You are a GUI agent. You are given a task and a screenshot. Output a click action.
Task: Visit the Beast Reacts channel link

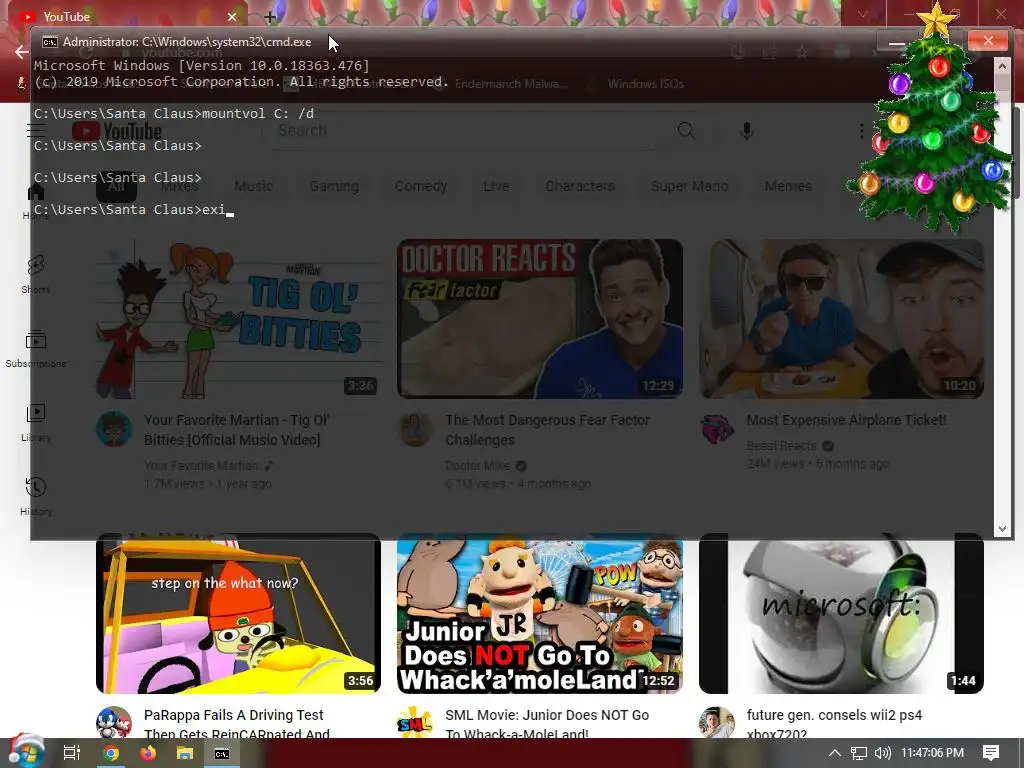click(x=781, y=445)
